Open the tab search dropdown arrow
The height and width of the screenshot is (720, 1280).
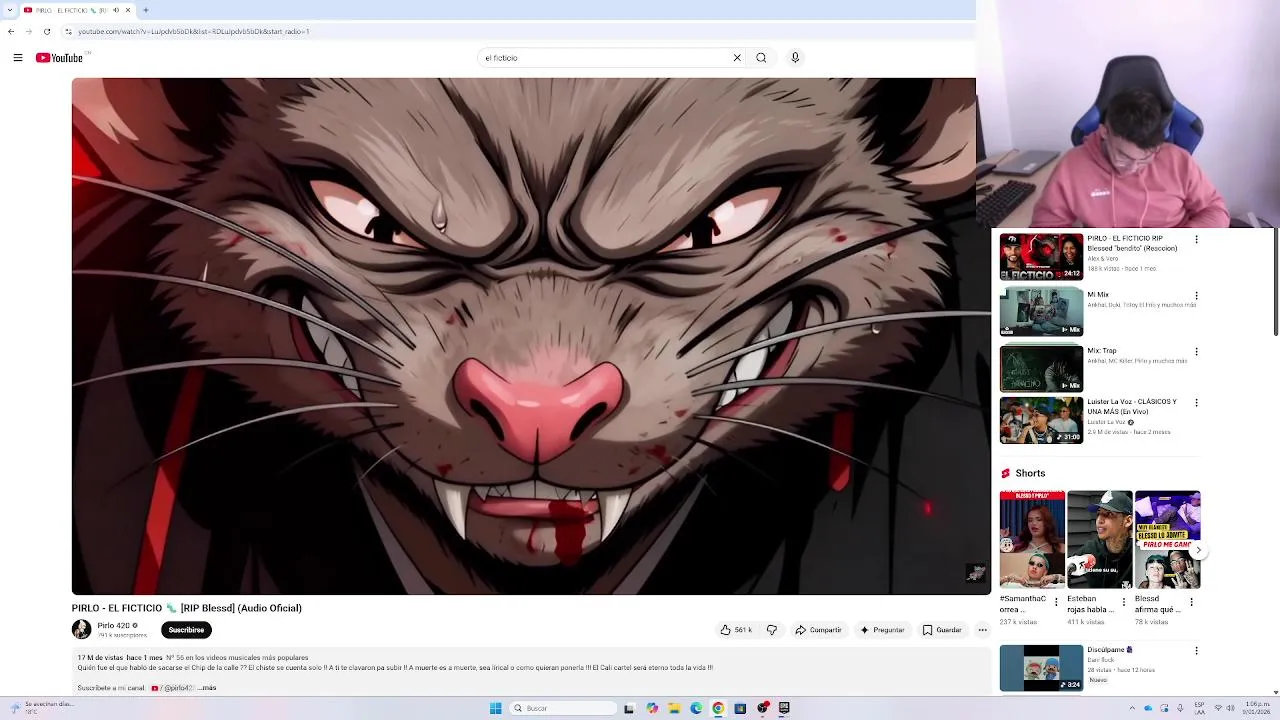[8, 10]
